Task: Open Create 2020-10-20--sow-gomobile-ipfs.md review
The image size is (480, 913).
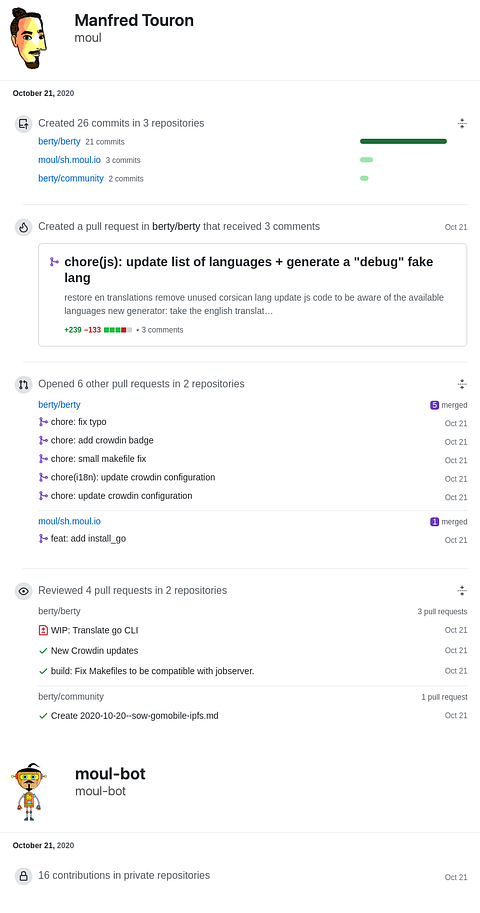Action: tap(135, 715)
